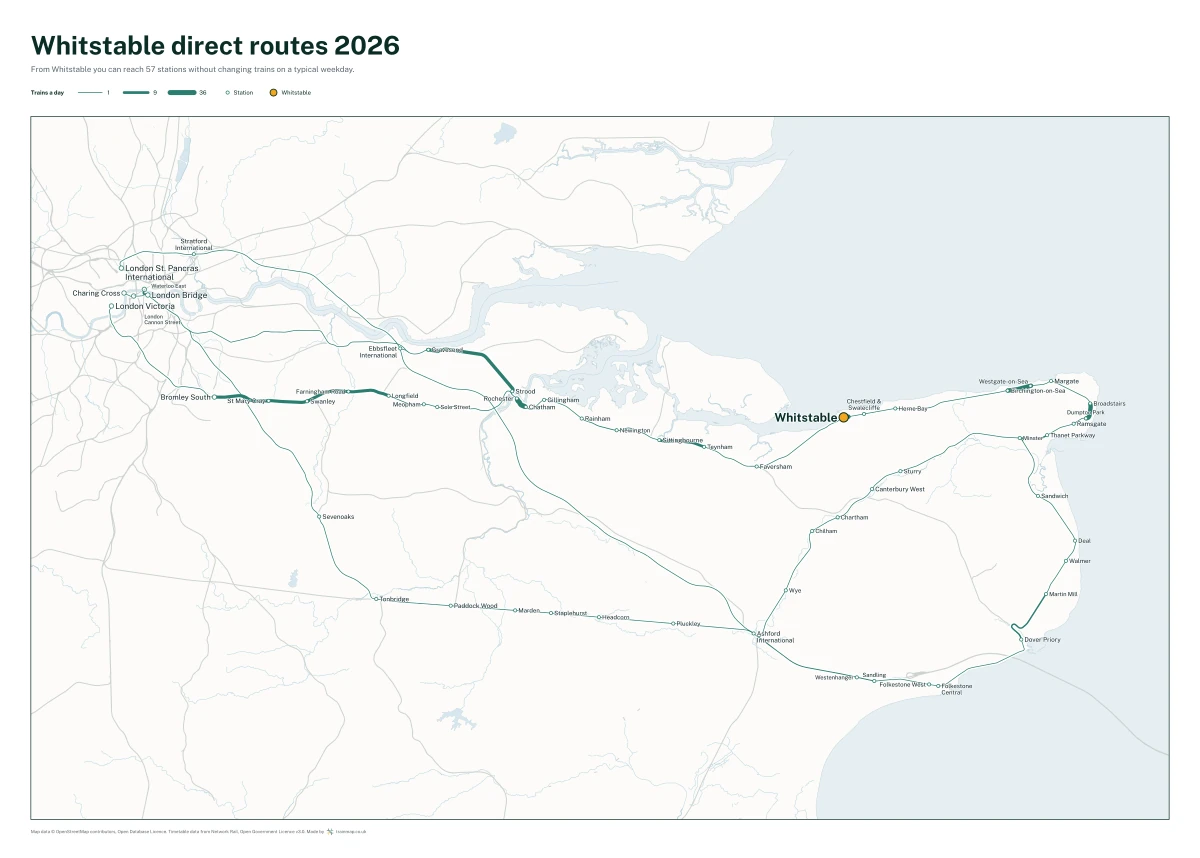Click the thinnest legend line marked 1

90,92
